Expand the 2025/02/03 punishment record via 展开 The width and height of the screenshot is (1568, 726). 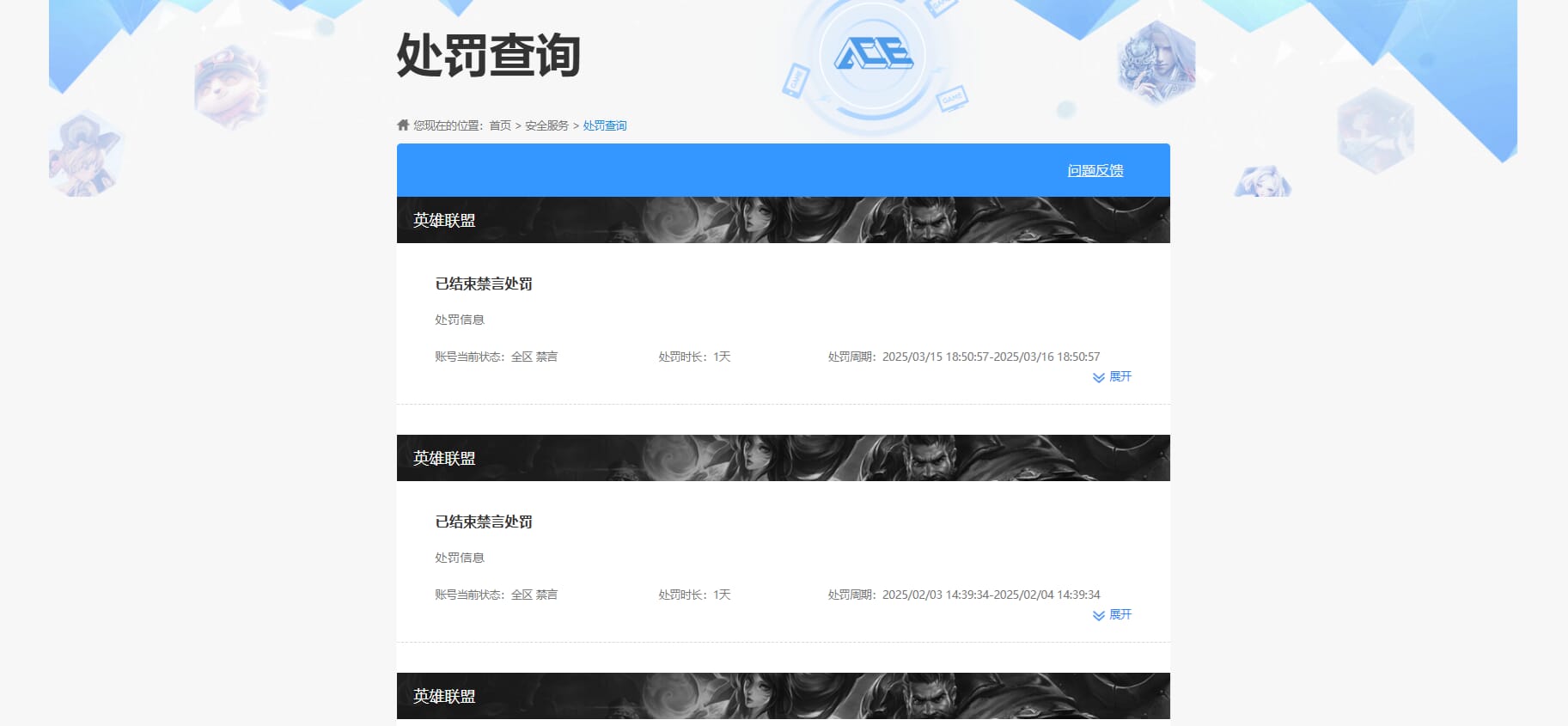pos(1112,614)
